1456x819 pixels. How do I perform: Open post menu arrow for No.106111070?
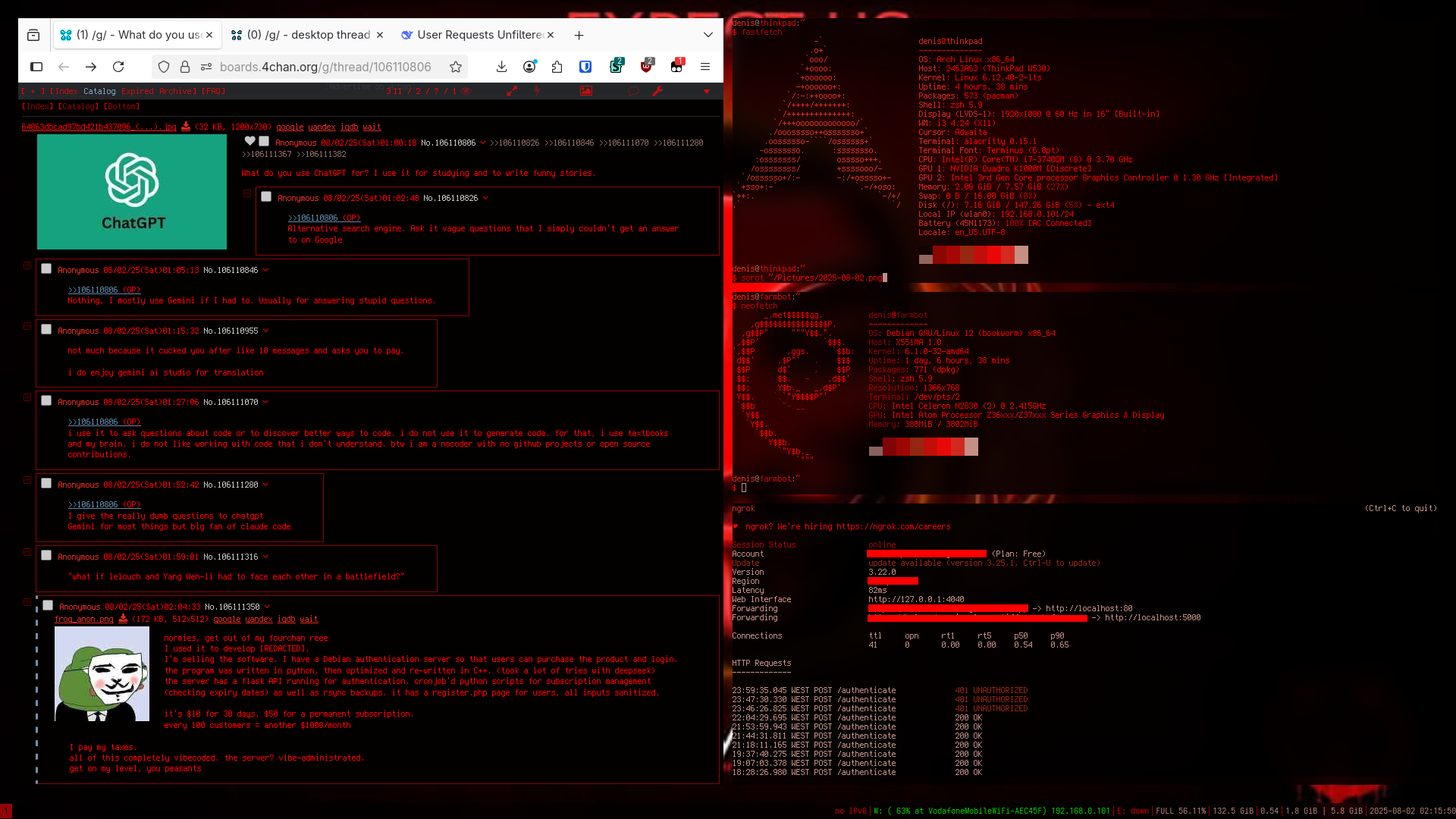(x=265, y=402)
